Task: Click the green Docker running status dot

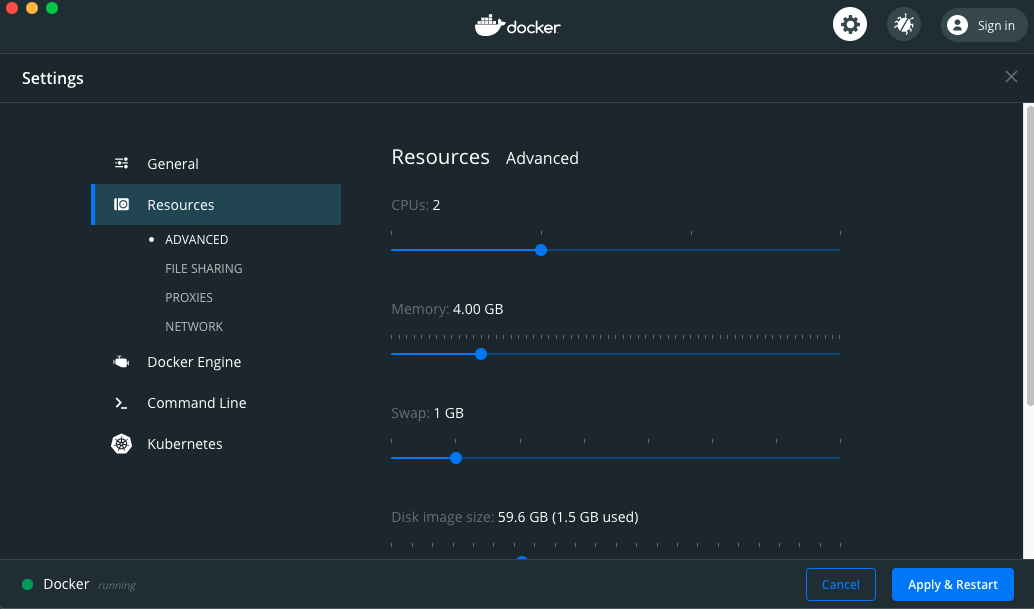Action: 28,584
